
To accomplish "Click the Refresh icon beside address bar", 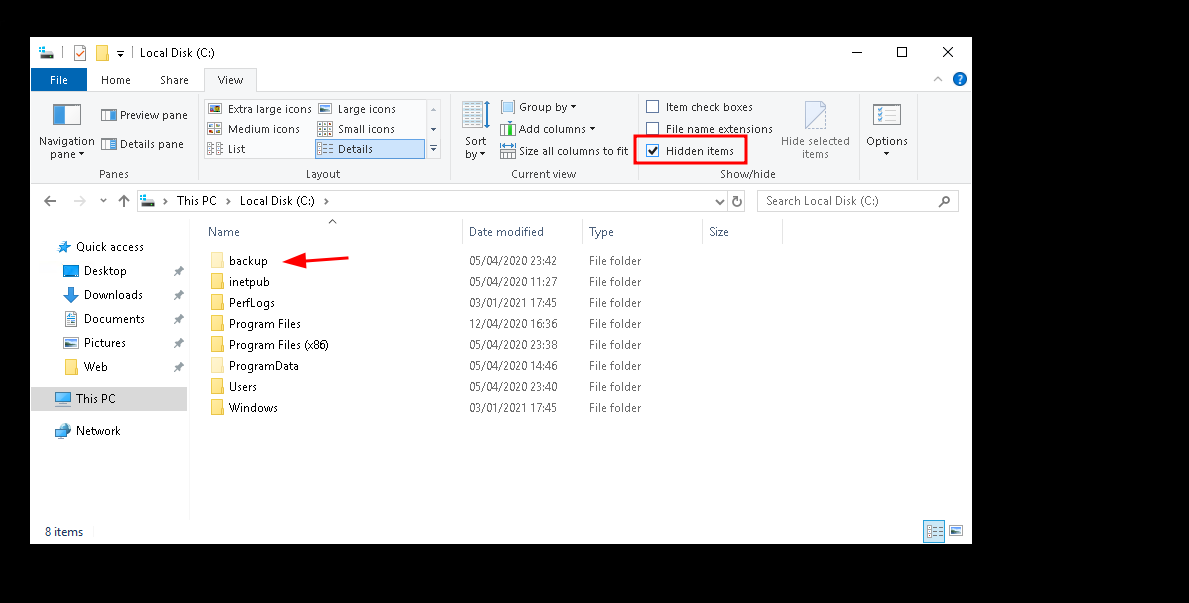I will (x=737, y=201).
